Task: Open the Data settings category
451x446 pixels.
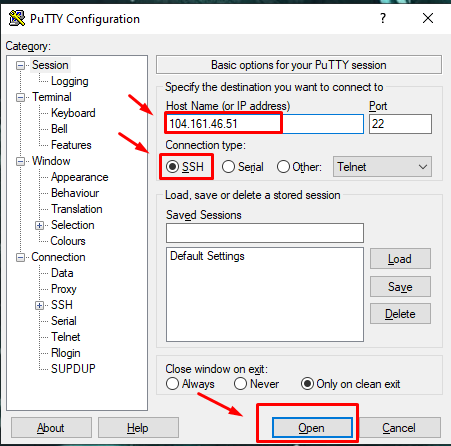Action: coord(62,273)
